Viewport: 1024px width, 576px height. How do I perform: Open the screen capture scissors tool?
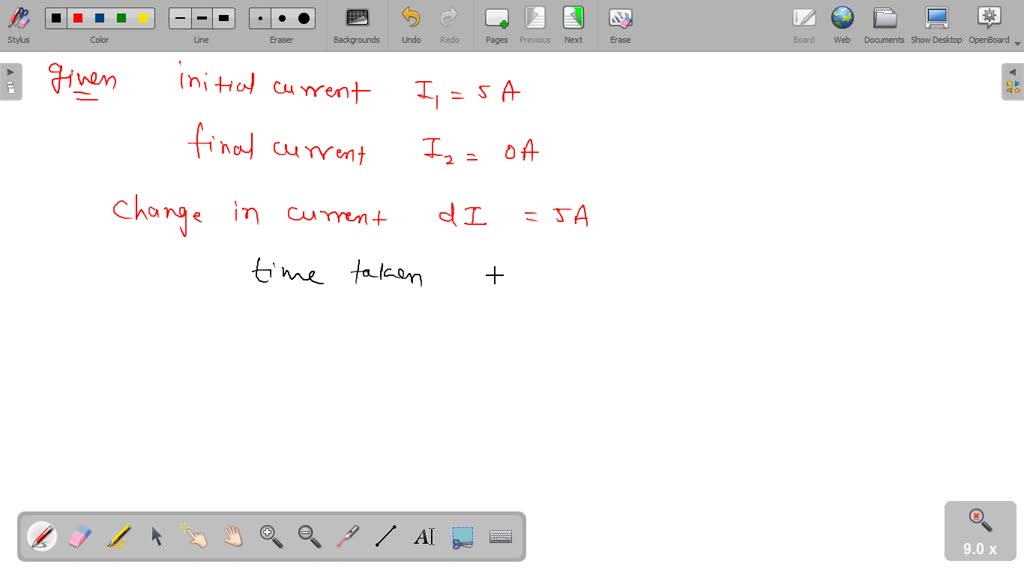pos(461,537)
